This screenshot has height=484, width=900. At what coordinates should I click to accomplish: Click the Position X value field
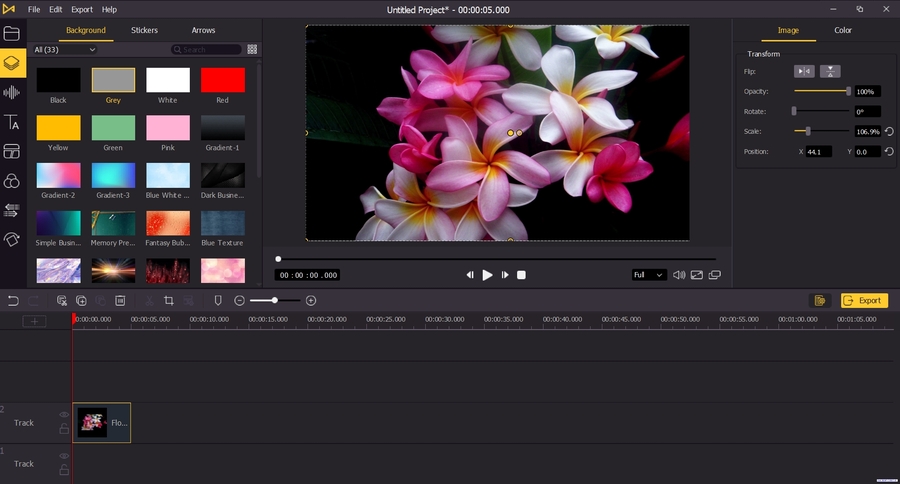click(x=818, y=152)
